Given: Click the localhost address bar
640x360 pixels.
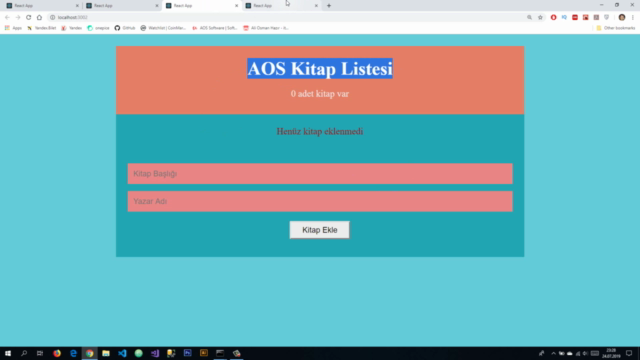Looking at the screenshot, I should [286, 17].
